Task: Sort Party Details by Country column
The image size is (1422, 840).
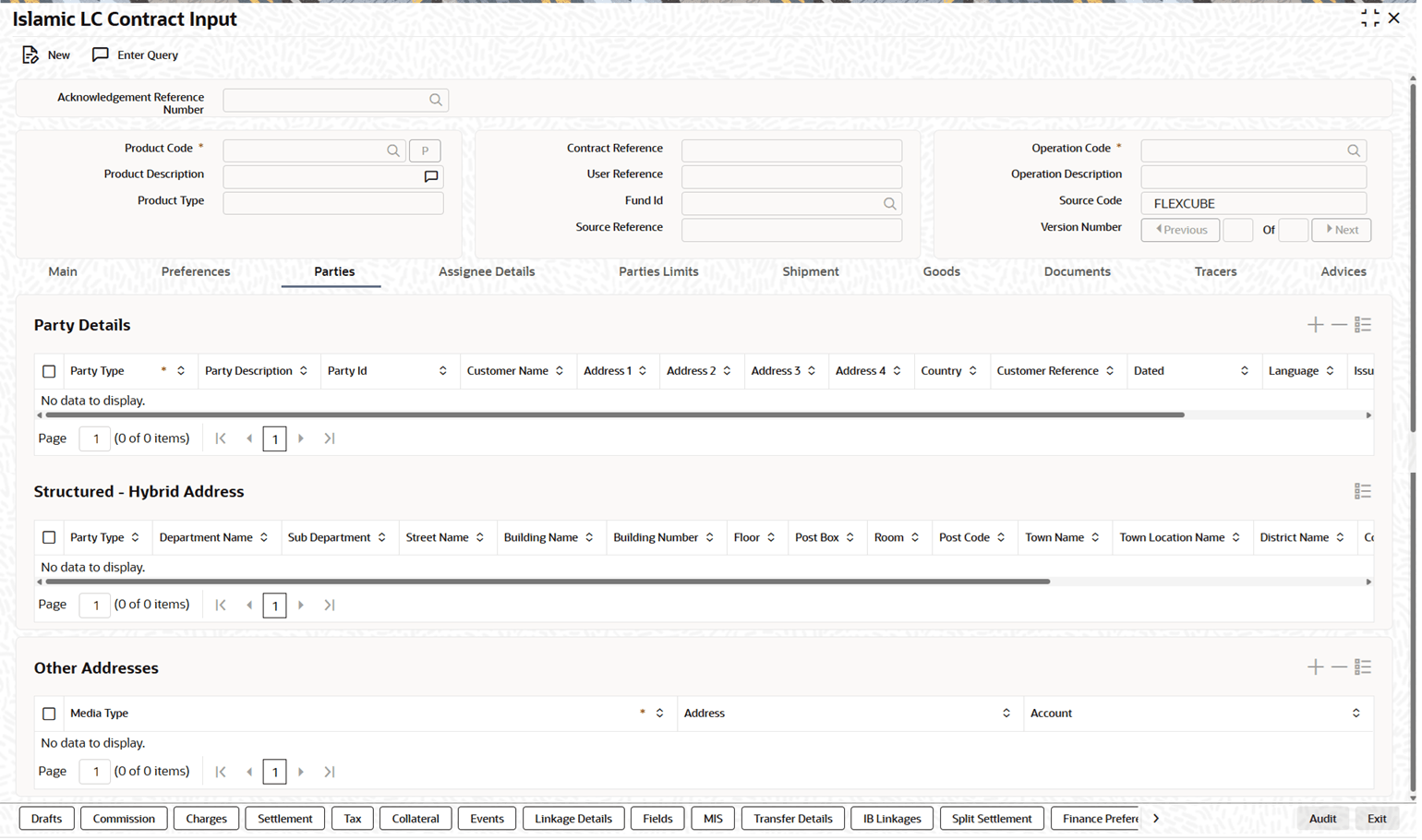Action: point(972,371)
